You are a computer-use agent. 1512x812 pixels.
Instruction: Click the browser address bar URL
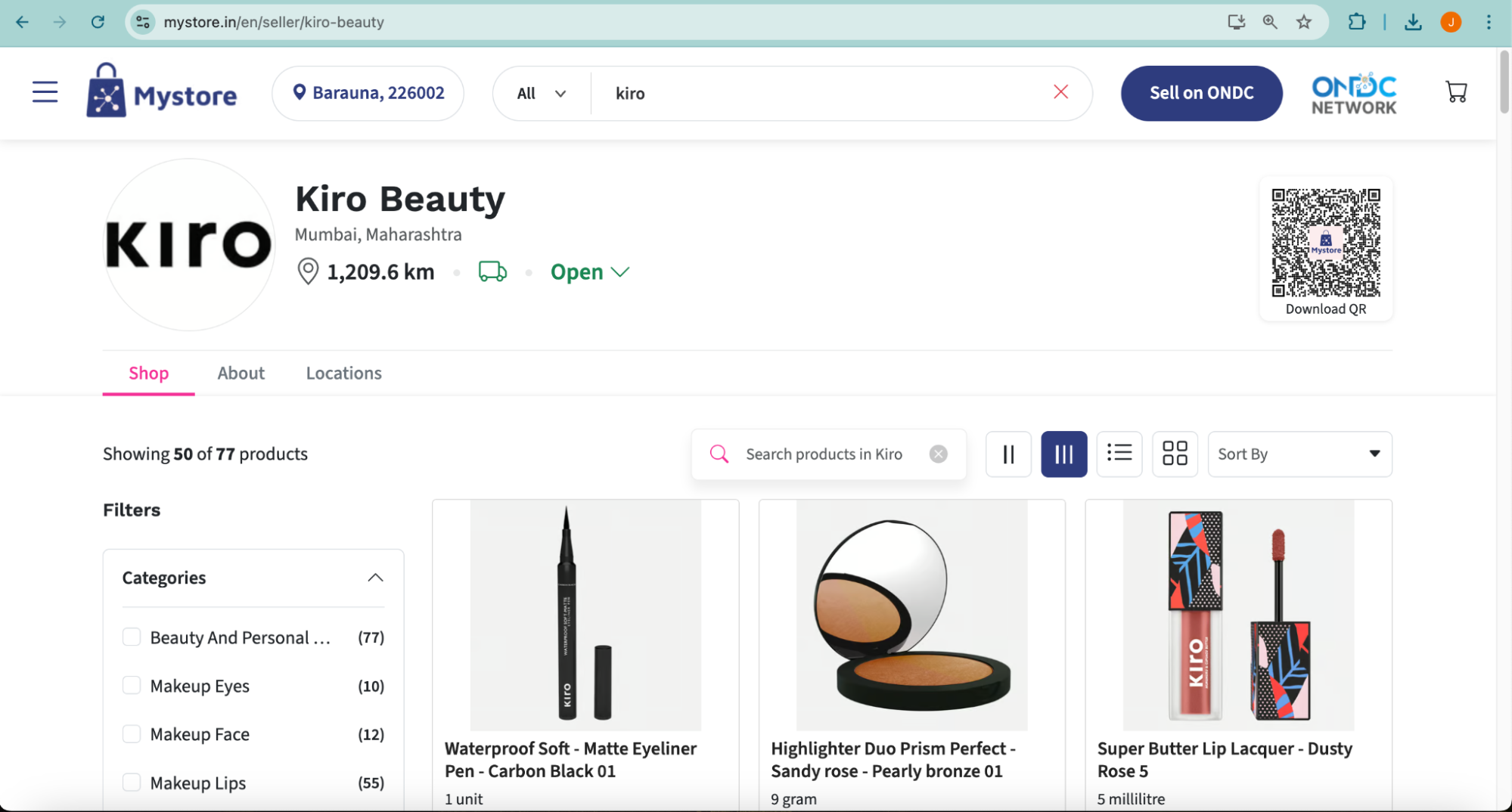[x=274, y=22]
